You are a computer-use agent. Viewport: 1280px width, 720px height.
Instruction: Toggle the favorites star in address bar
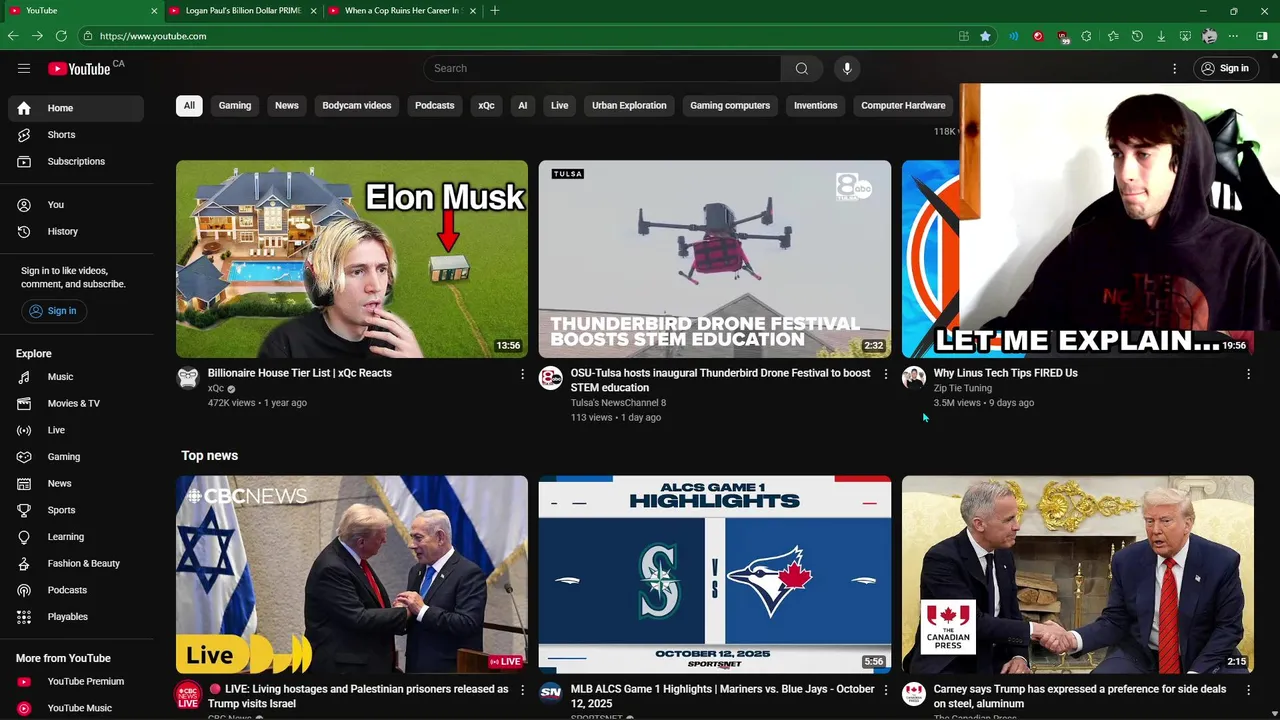986,36
